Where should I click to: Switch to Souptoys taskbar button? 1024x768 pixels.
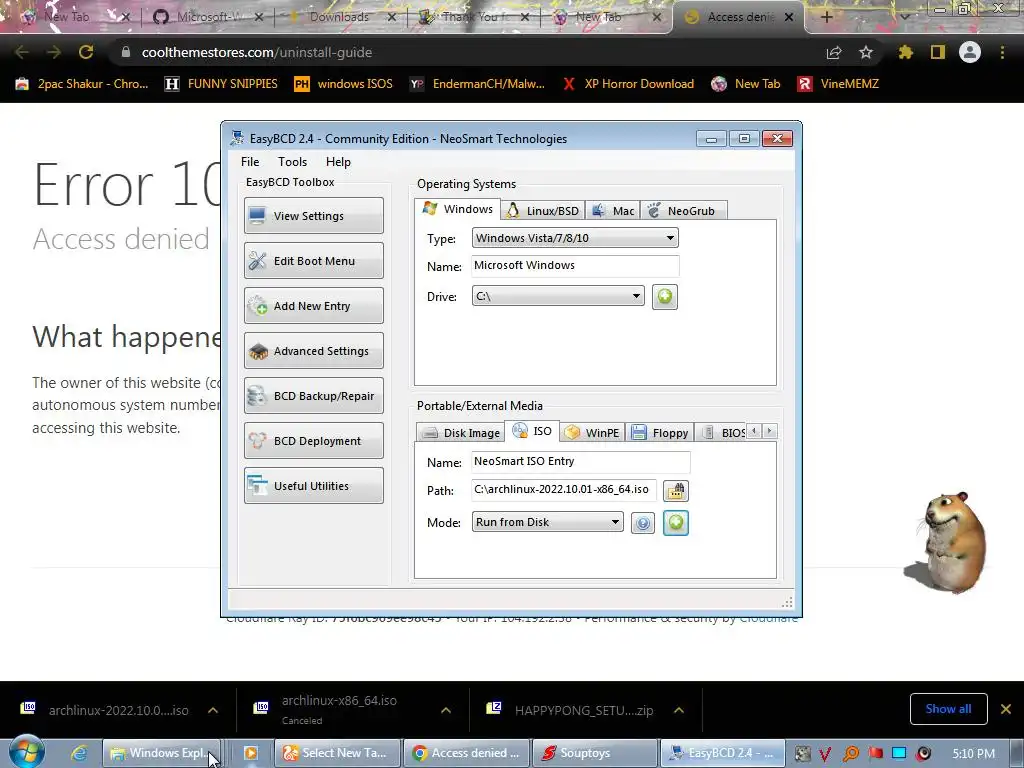(594, 753)
